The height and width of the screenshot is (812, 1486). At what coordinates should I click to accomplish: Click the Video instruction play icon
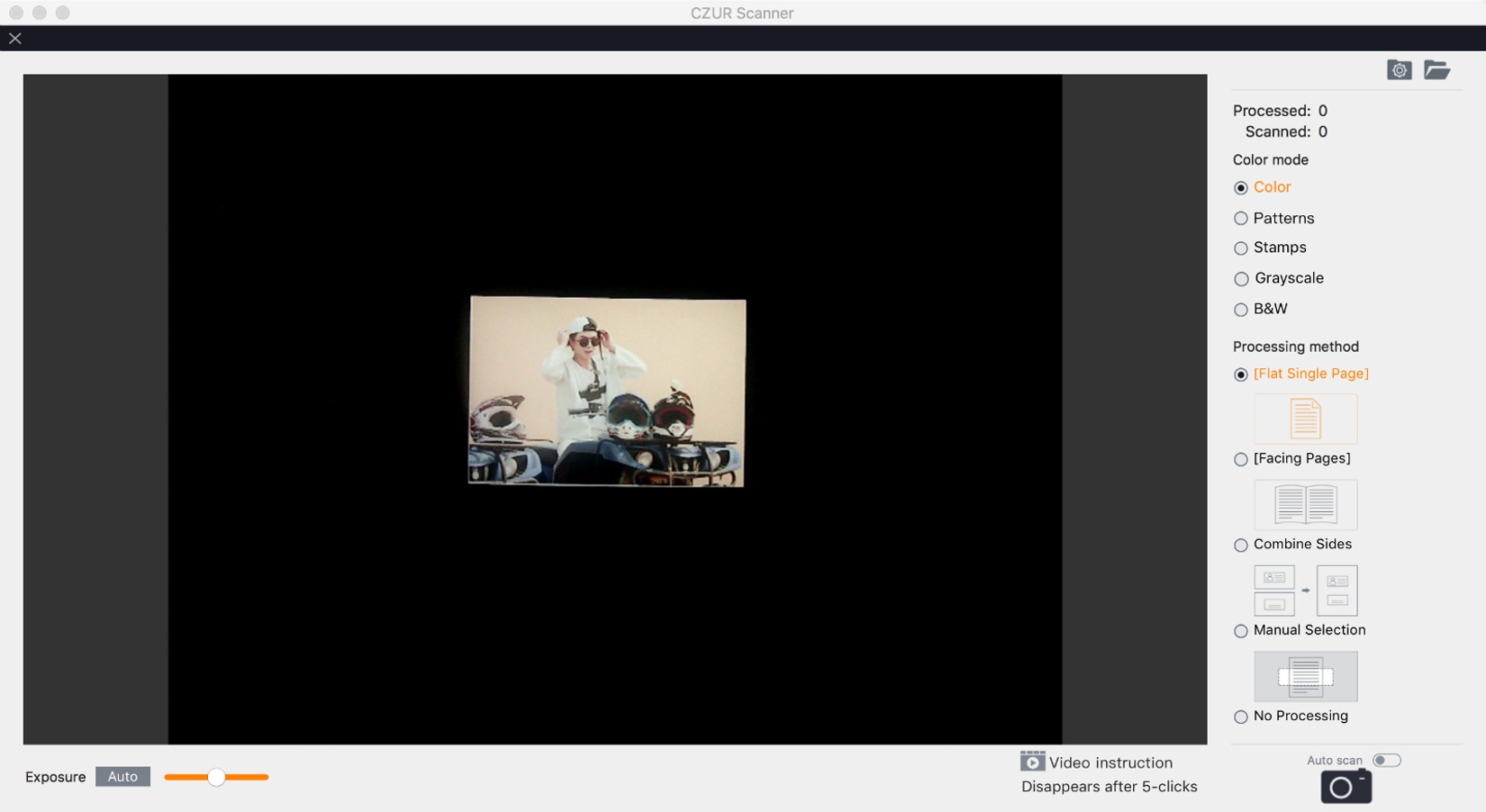click(1032, 762)
